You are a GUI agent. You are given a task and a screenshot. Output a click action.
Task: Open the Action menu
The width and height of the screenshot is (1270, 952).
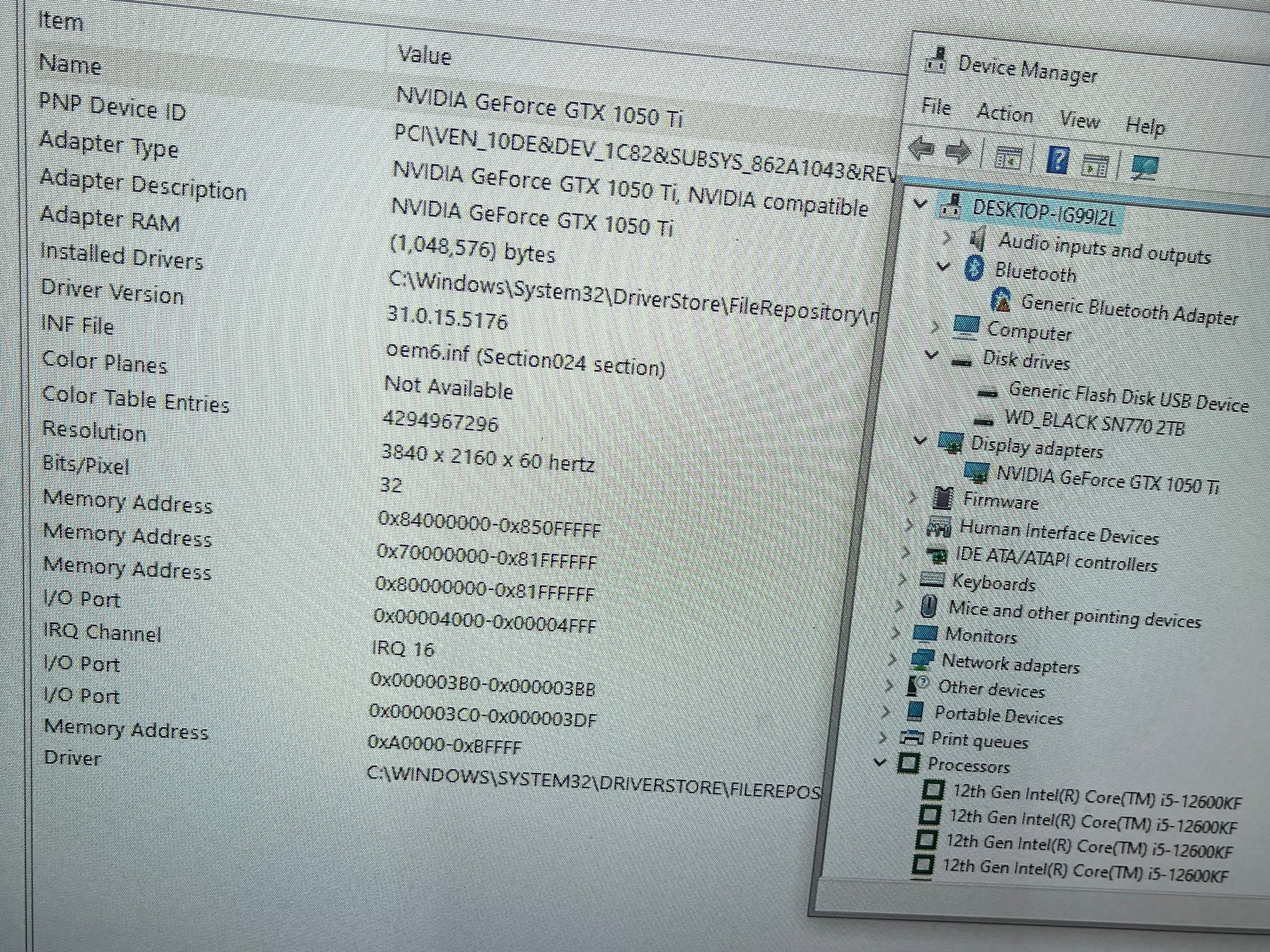pyautogui.click(x=1005, y=114)
